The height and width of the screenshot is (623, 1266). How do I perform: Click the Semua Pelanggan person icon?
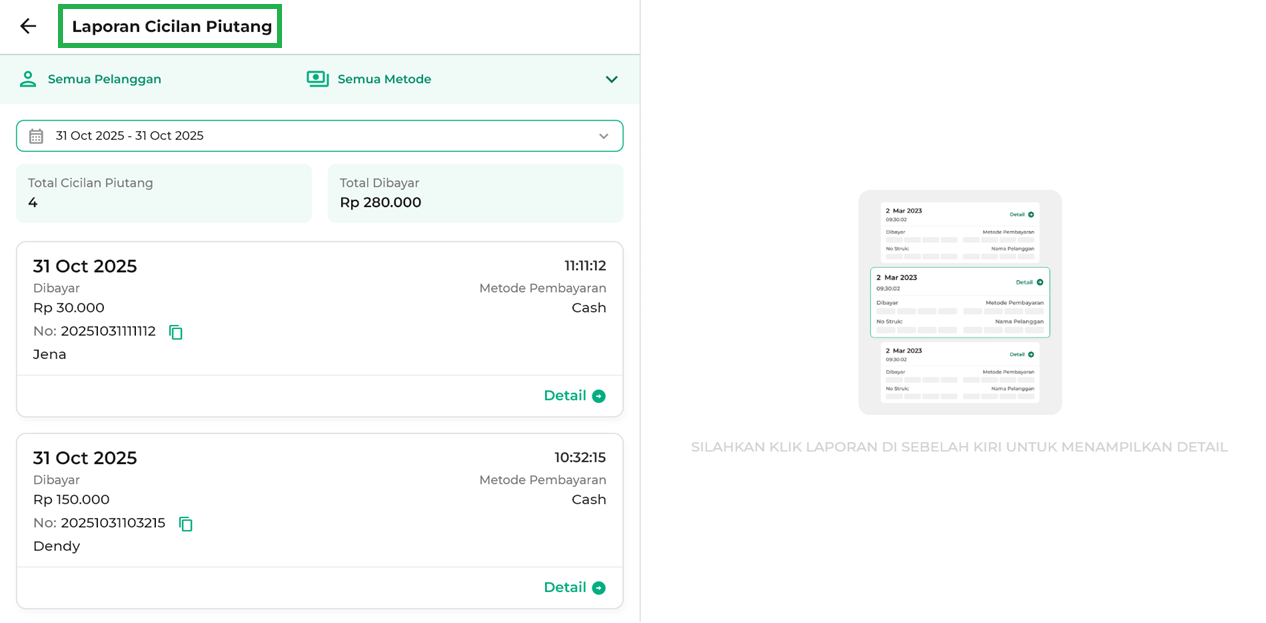[x=28, y=79]
